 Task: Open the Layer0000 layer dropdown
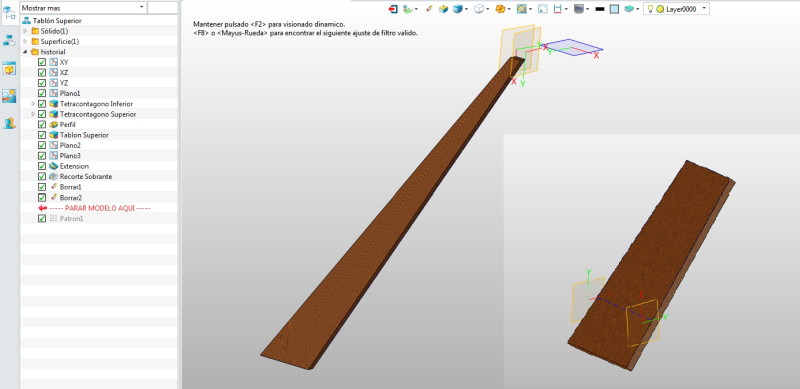pyautogui.click(x=677, y=9)
